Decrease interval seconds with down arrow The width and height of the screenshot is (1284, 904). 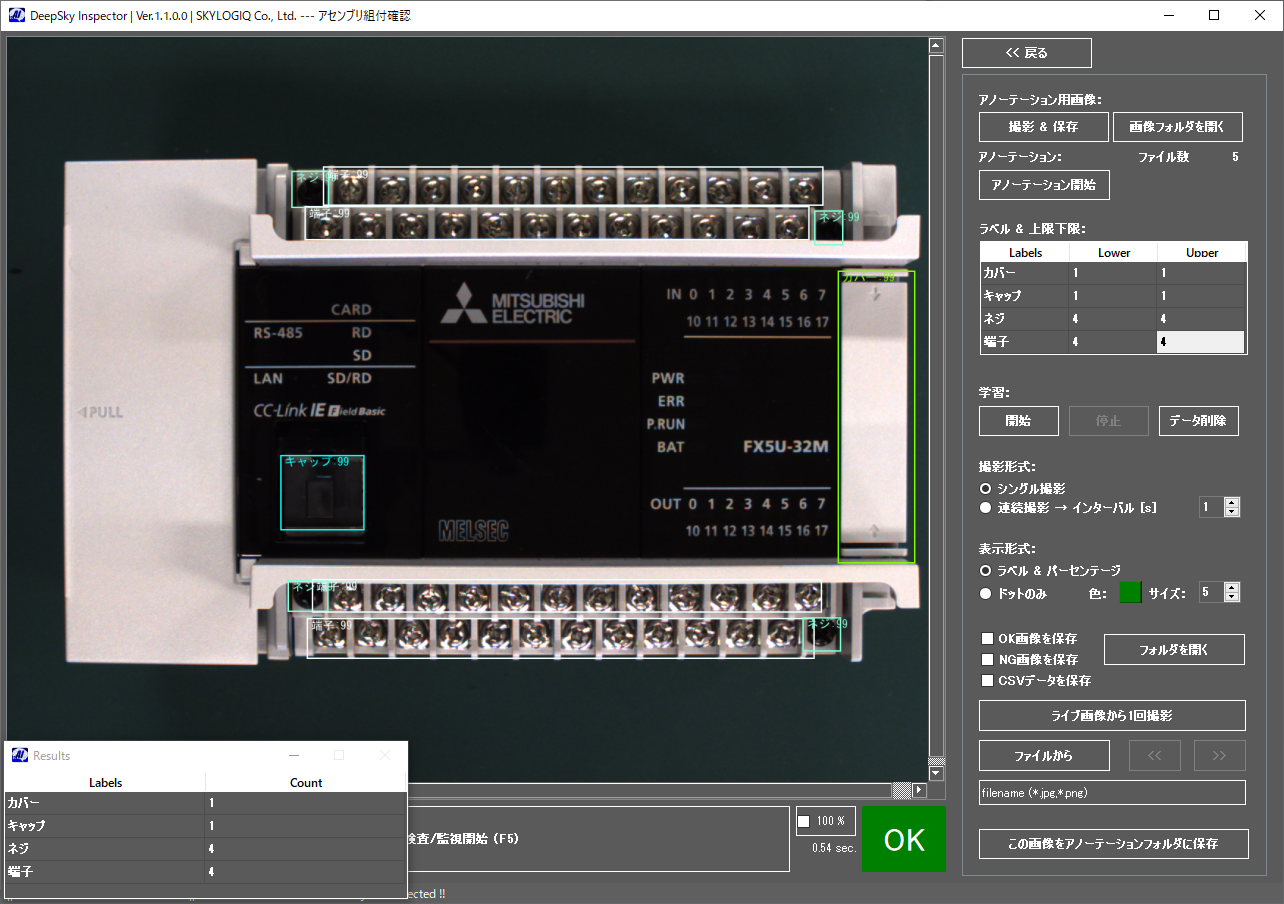[x=1232, y=512]
